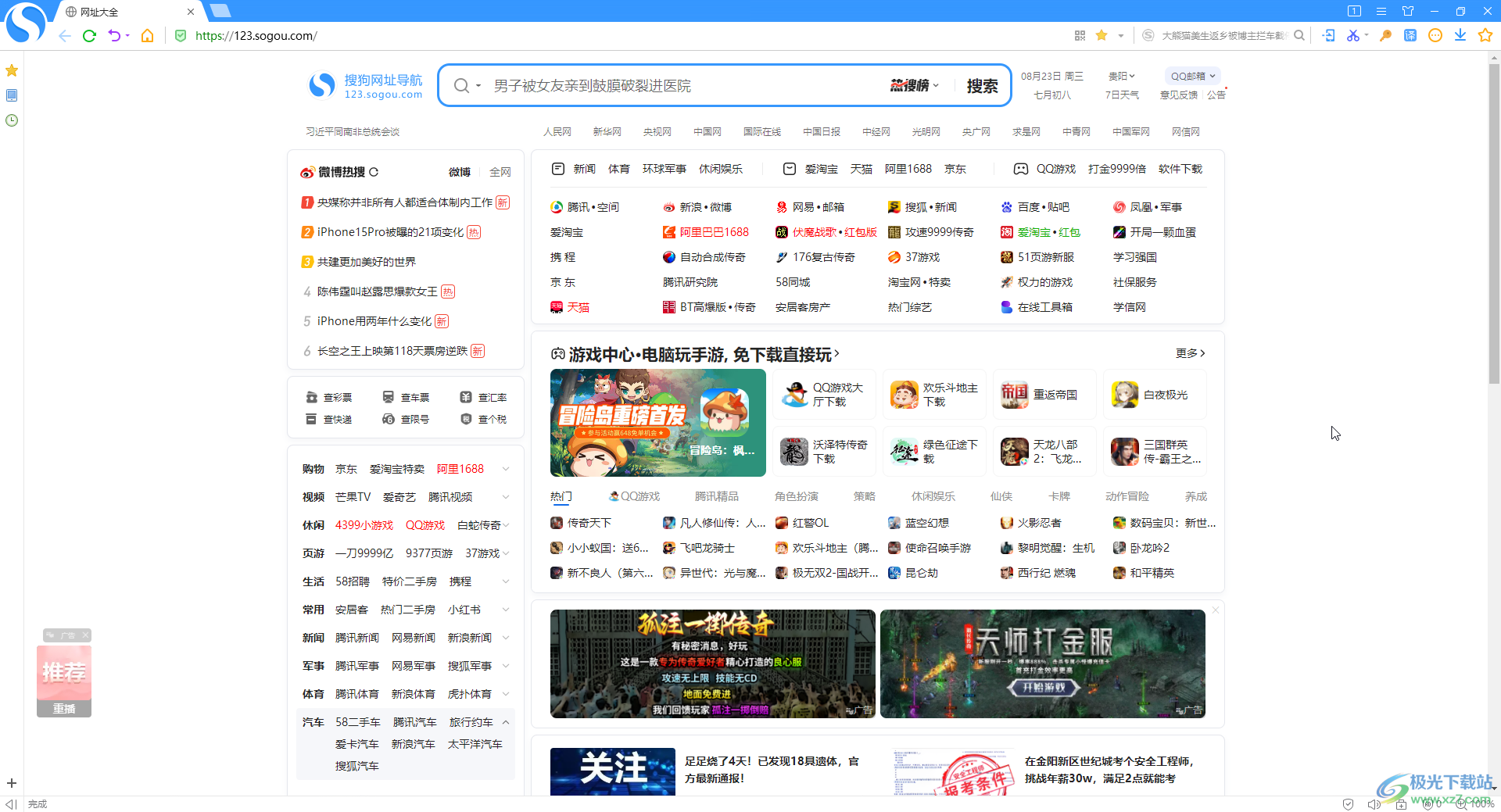Click the page vertical scrollbar thumb
The width and height of the screenshot is (1501, 812).
[x=1494, y=223]
